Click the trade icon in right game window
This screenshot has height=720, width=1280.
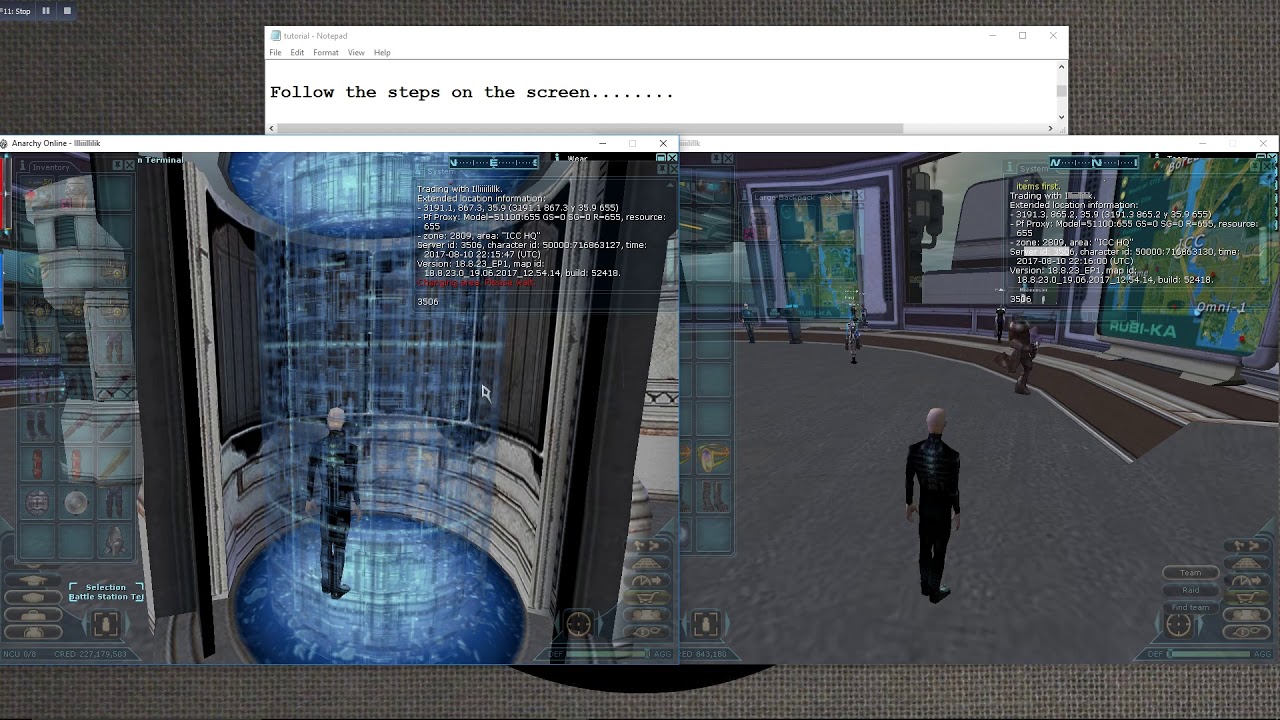1247,546
